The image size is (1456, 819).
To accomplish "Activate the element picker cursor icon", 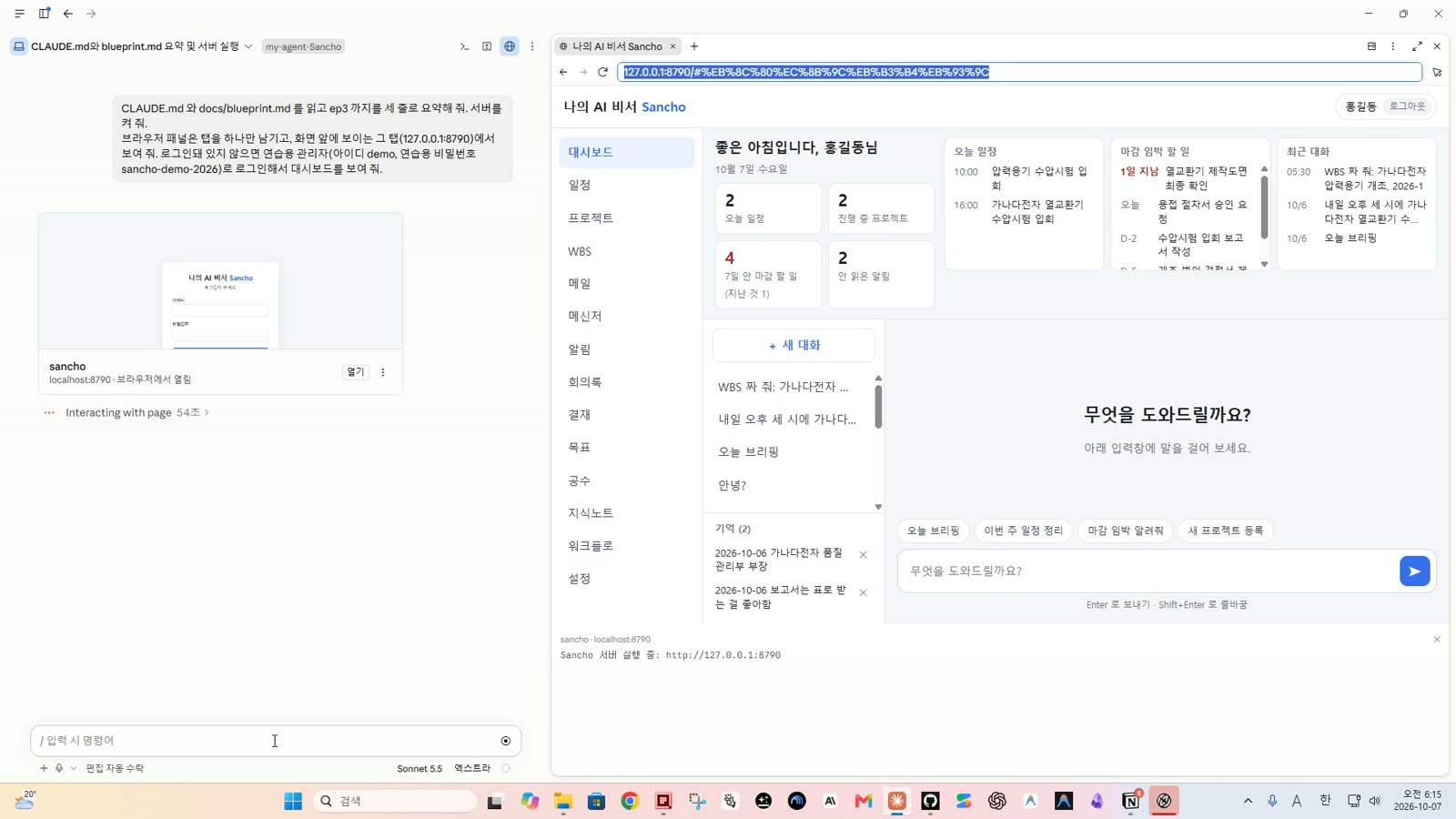I will pyautogui.click(x=1437, y=72).
